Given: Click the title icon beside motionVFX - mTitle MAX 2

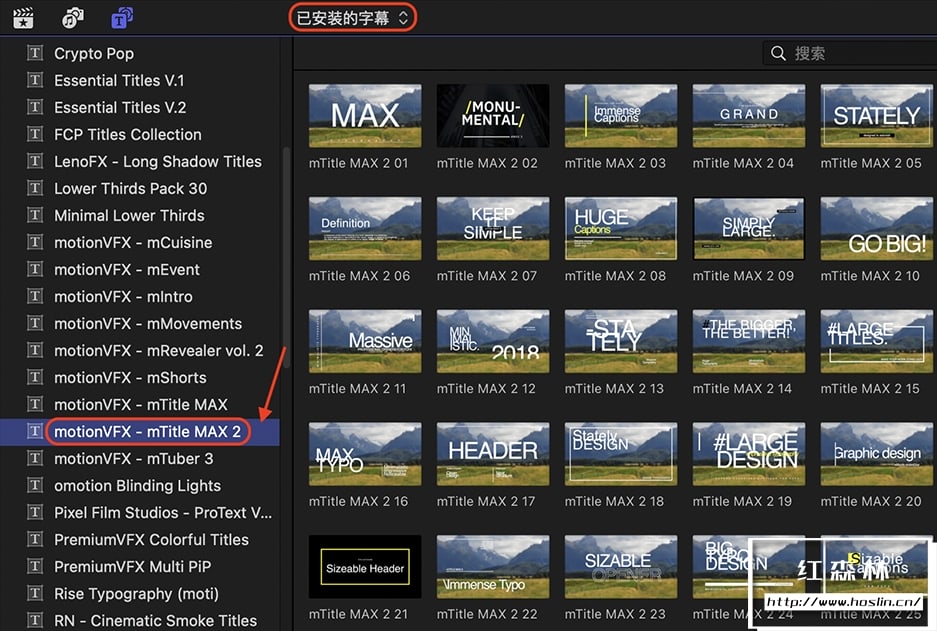Looking at the screenshot, I should coord(35,431).
